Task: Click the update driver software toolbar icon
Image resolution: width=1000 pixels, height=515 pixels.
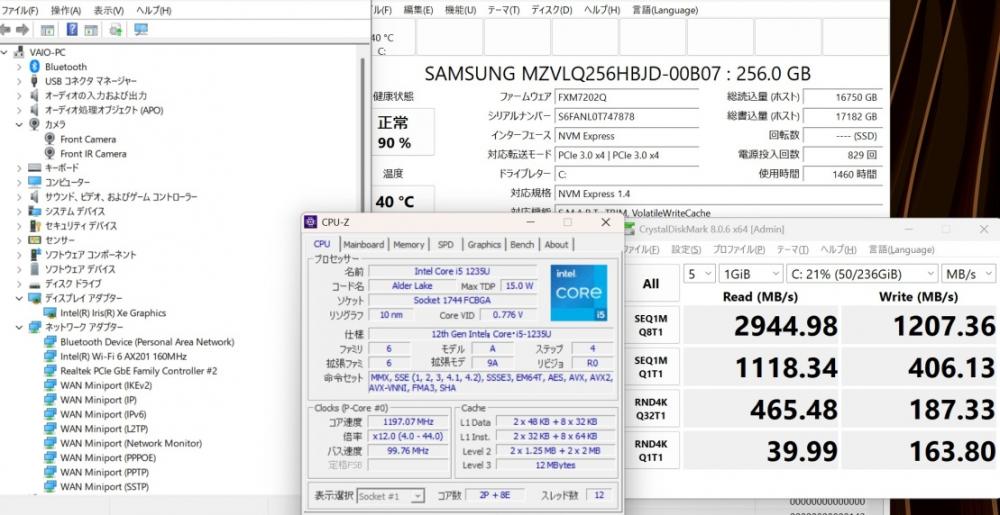Action: click(x=115, y=30)
